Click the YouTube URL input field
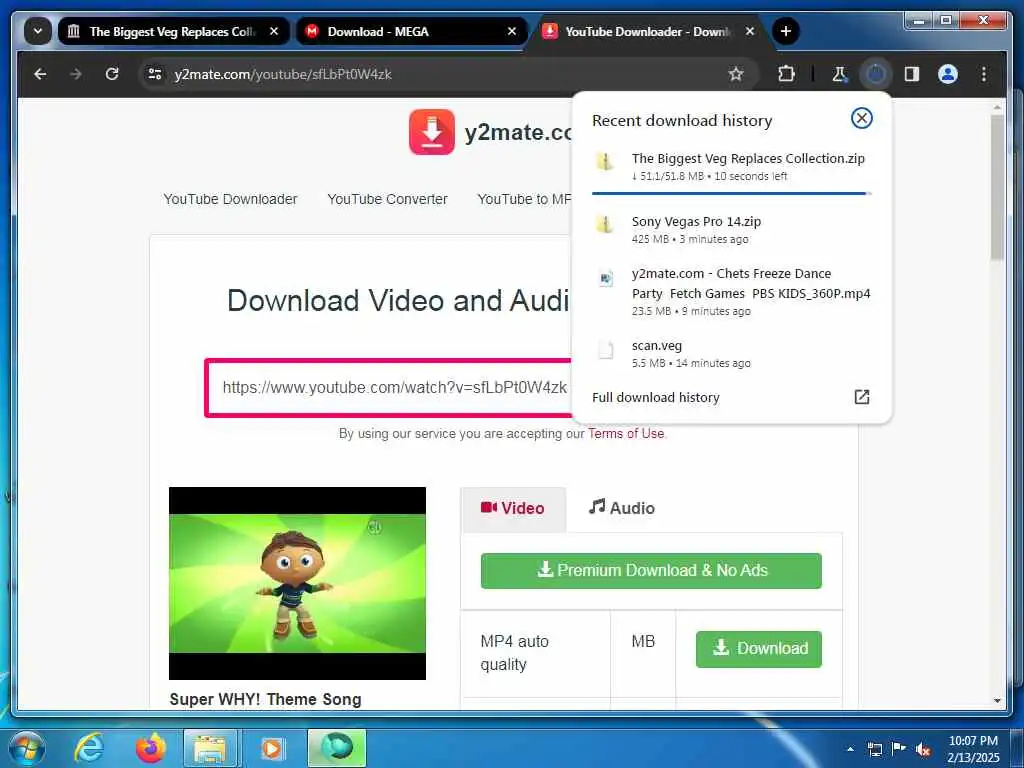This screenshot has width=1024, height=768. (389, 387)
